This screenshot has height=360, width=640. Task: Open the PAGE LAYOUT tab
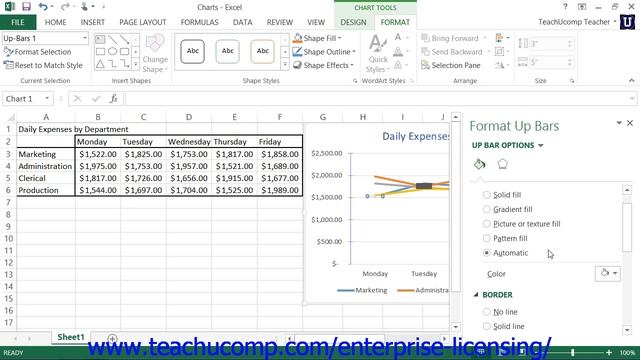coord(143,22)
